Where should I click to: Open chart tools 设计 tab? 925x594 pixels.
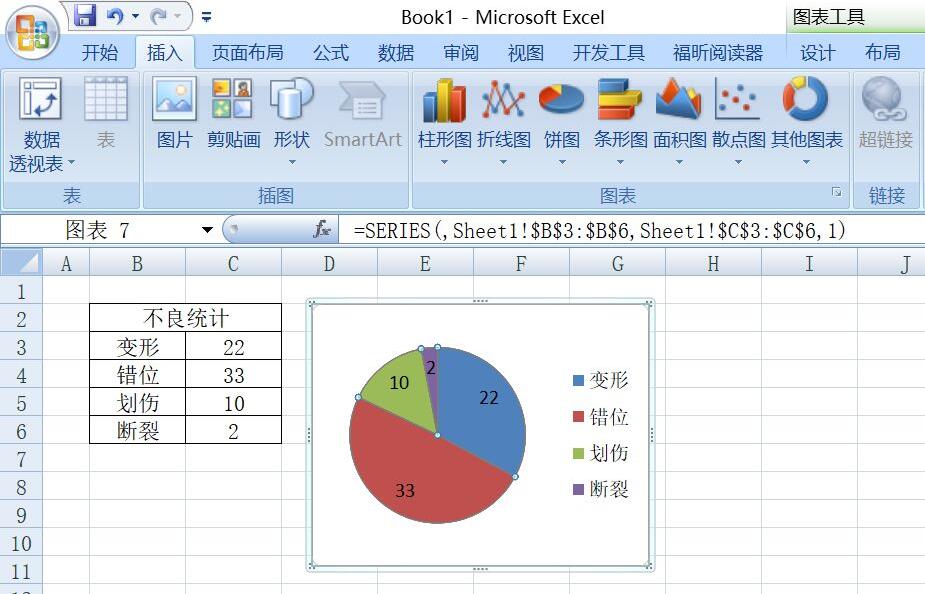pos(818,53)
